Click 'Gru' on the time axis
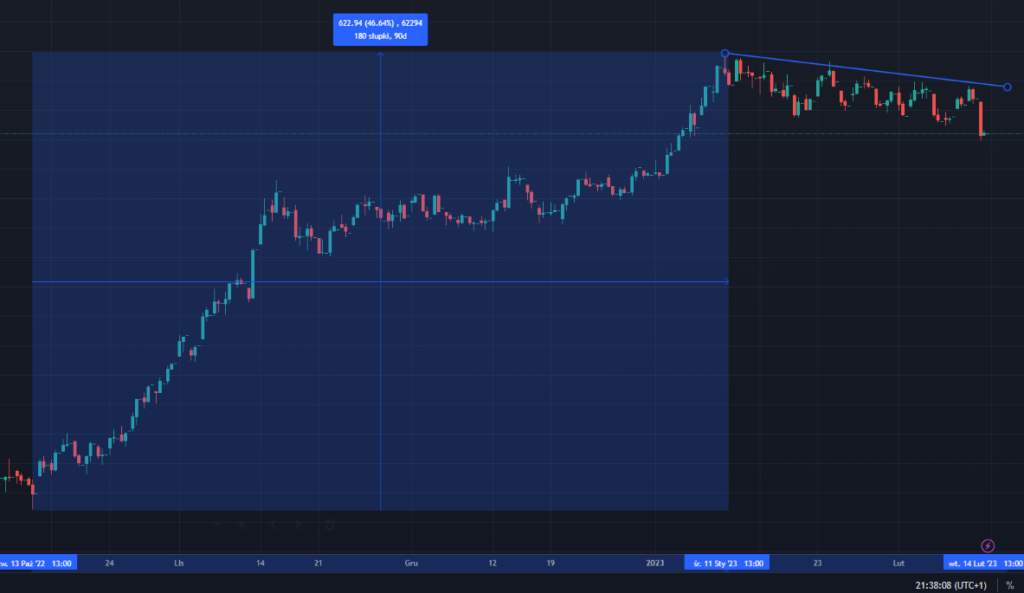This screenshot has width=1024, height=593. (411, 563)
